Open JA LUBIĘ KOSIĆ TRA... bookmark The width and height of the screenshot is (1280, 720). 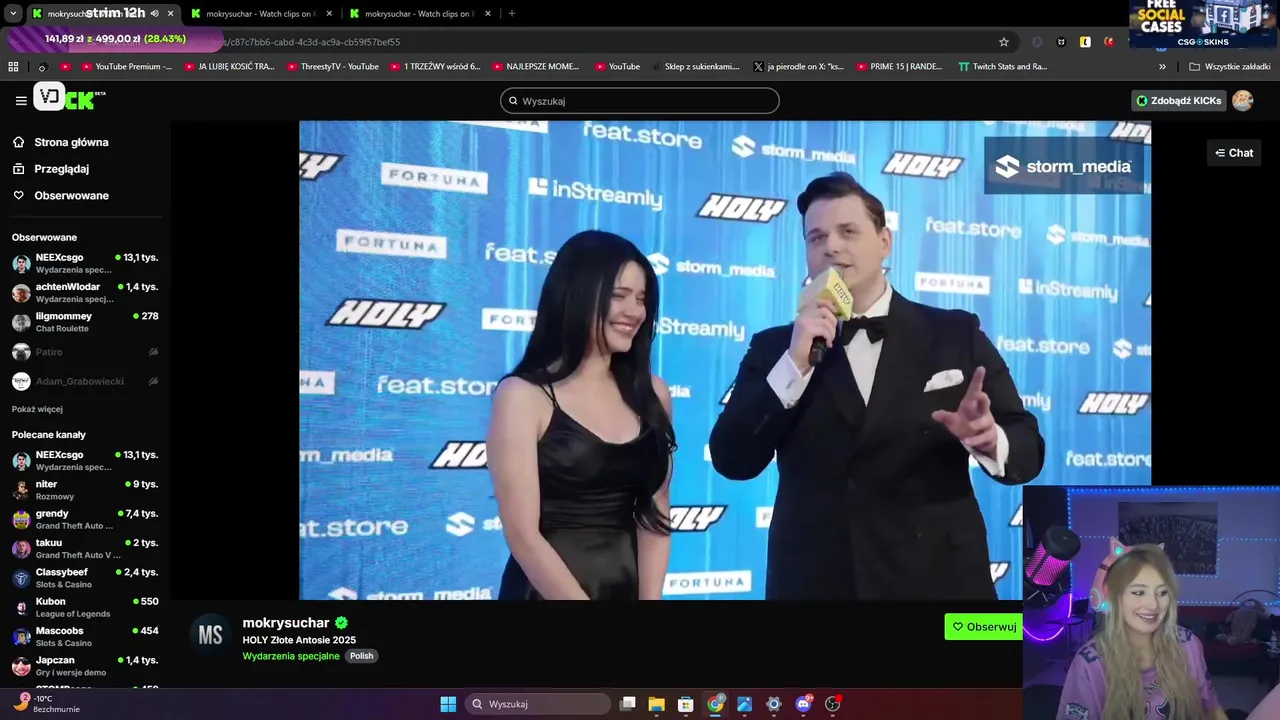click(x=229, y=67)
